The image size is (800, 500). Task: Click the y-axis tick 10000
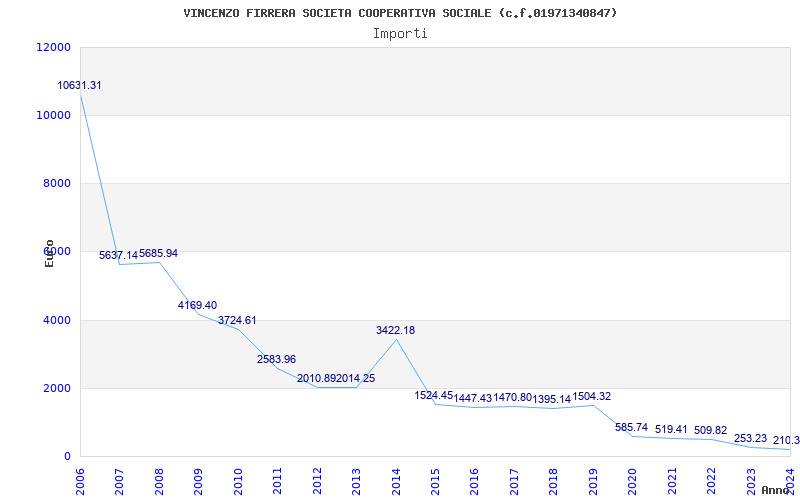(x=54, y=115)
